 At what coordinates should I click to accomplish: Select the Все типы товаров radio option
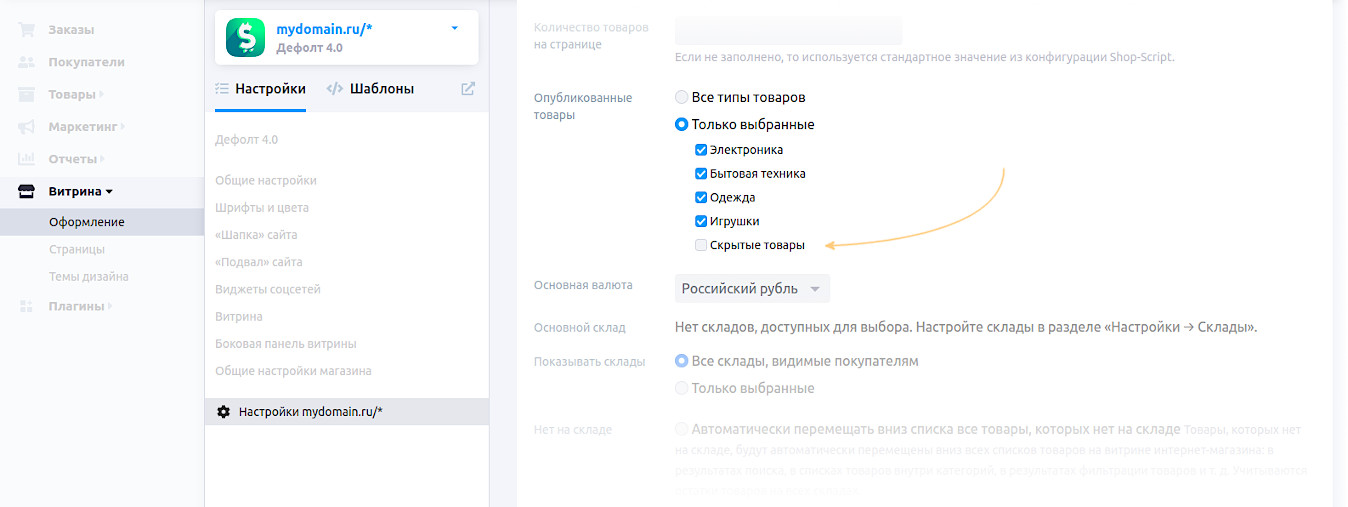682,98
